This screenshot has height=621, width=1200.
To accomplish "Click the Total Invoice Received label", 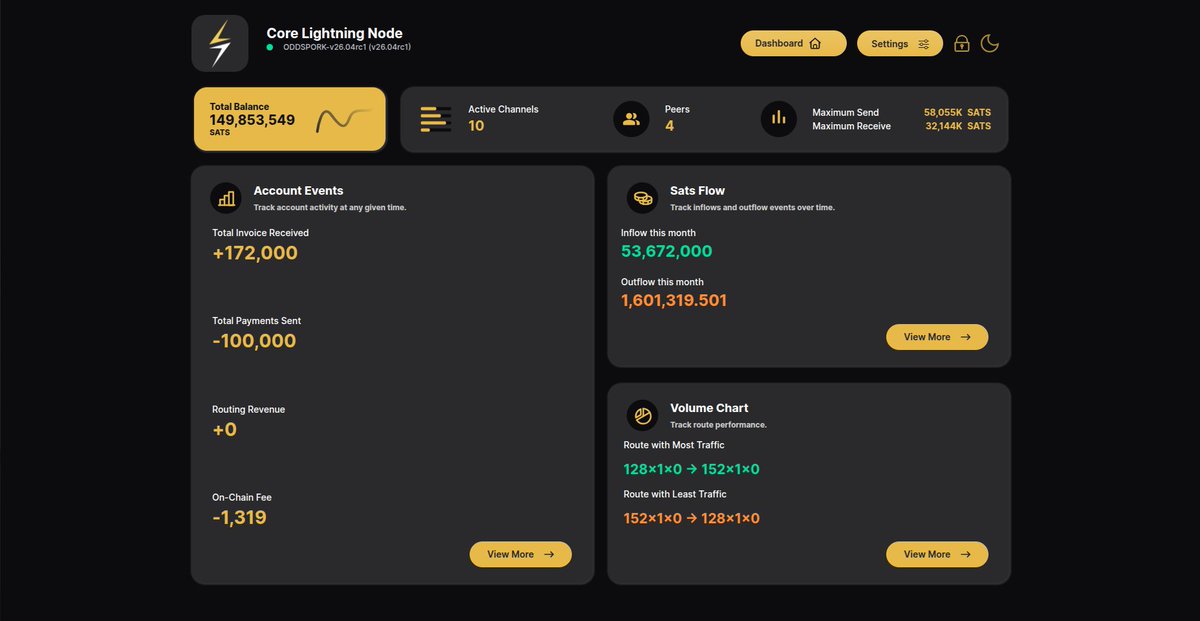I will 260,233.
